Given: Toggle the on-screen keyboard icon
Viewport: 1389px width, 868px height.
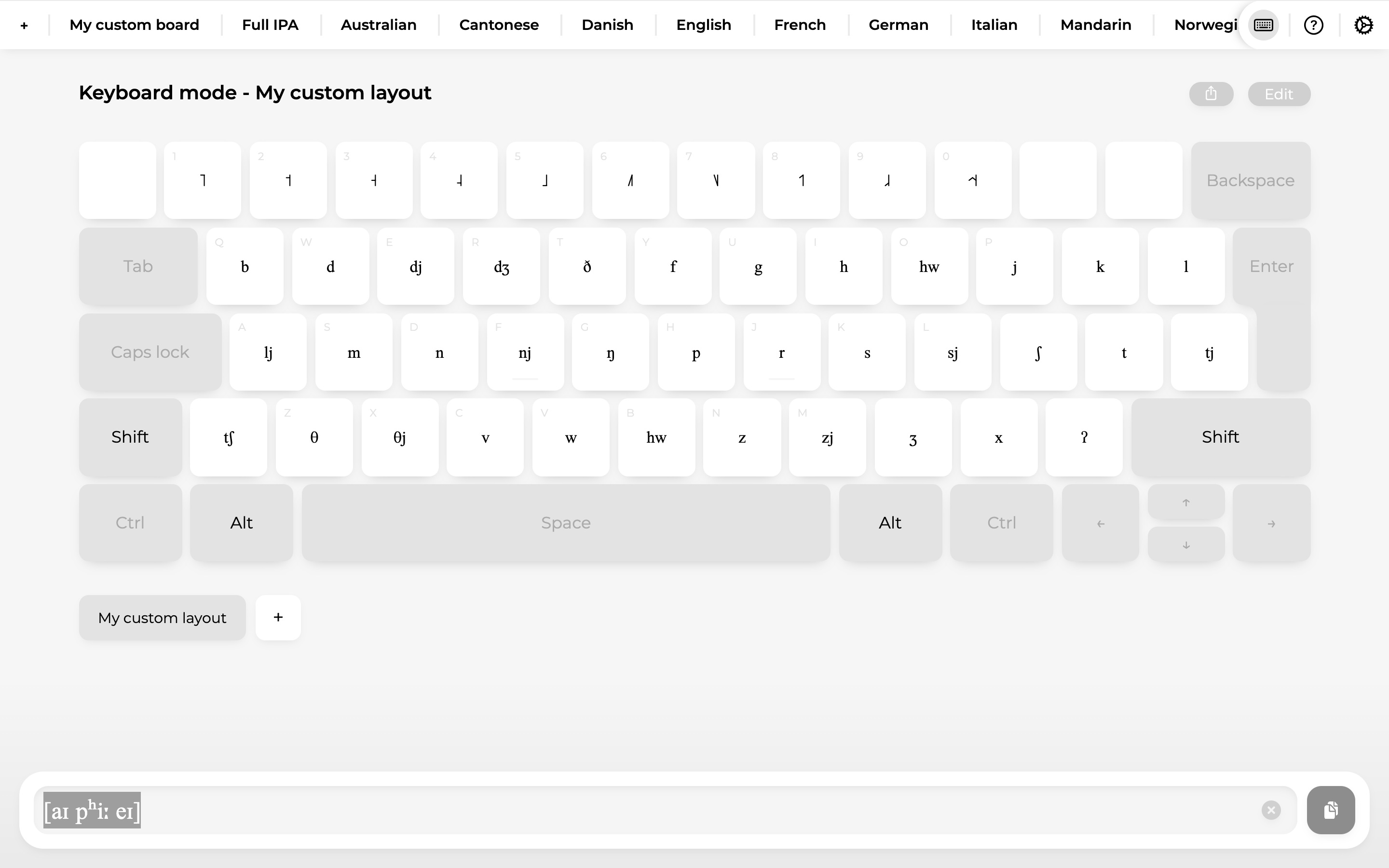Looking at the screenshot, I should tap(1263, 25).
